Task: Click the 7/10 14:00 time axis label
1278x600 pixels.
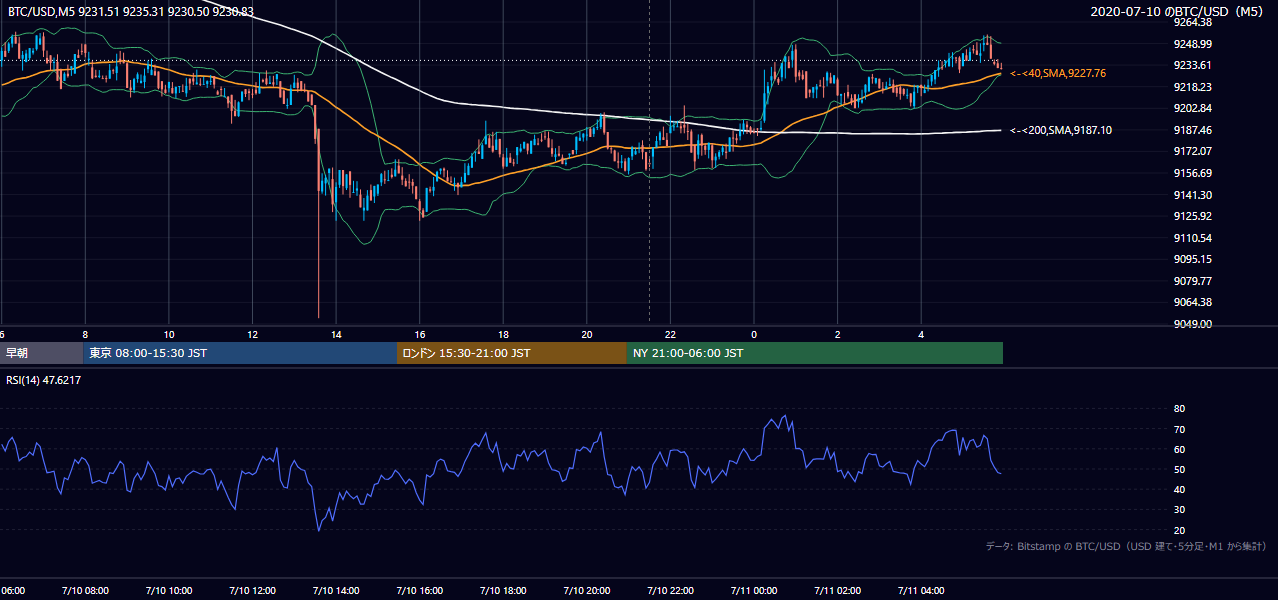Action: [335, 591]
